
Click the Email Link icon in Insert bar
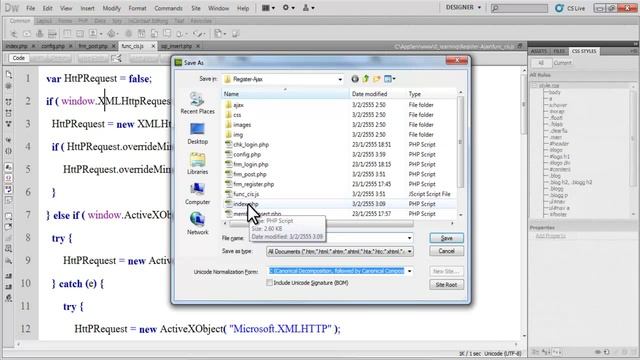pyautogui.click(x=27, y=34)
